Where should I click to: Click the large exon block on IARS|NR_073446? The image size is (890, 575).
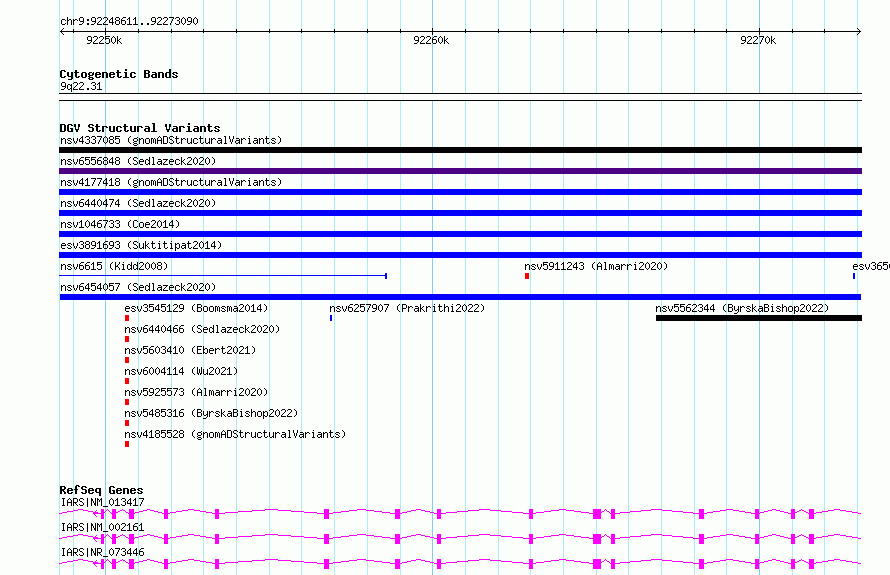click(x=597, y=564)
